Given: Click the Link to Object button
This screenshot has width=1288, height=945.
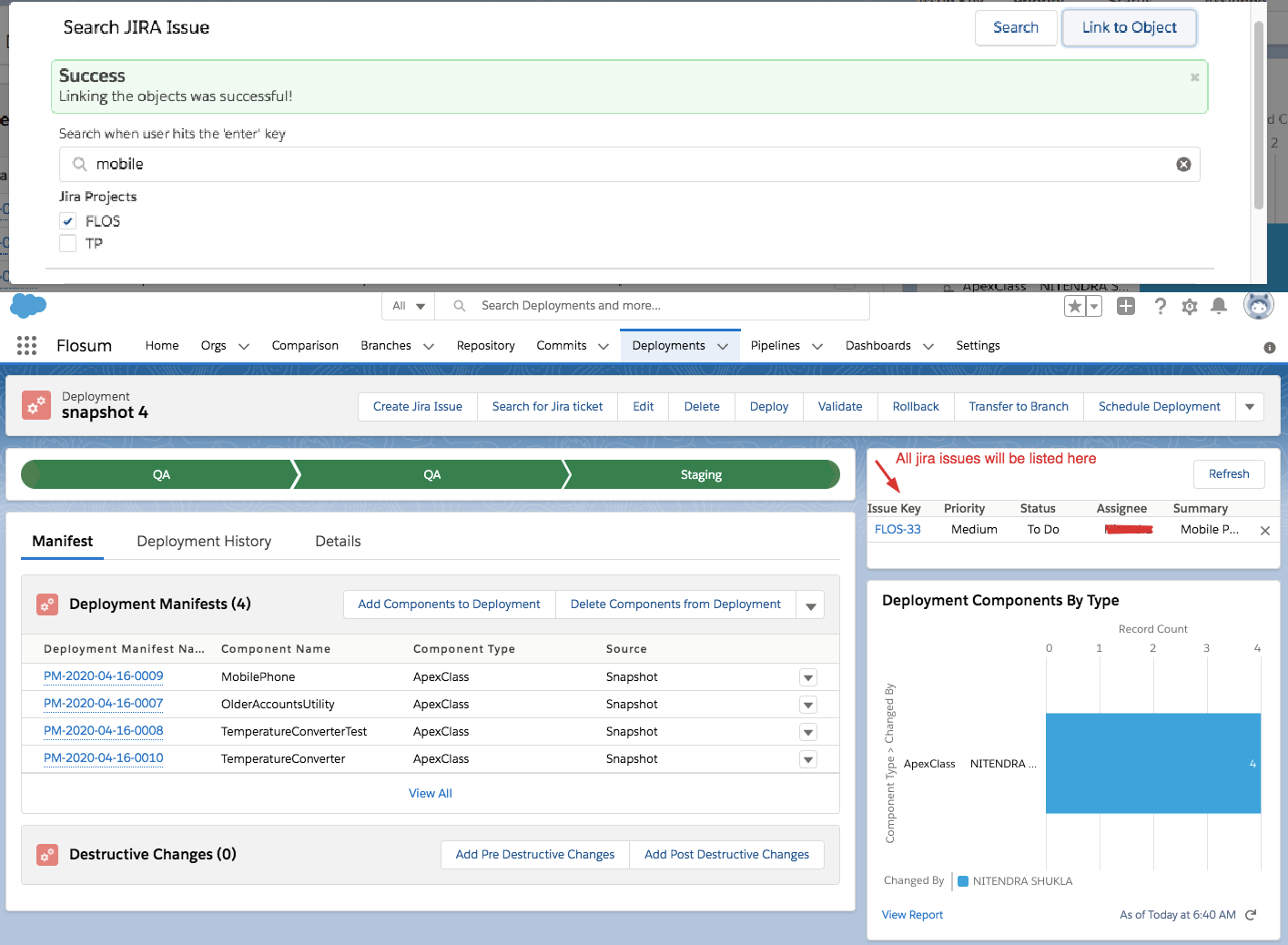Looking at the screenshot, I should click(x=1129, y=27).
